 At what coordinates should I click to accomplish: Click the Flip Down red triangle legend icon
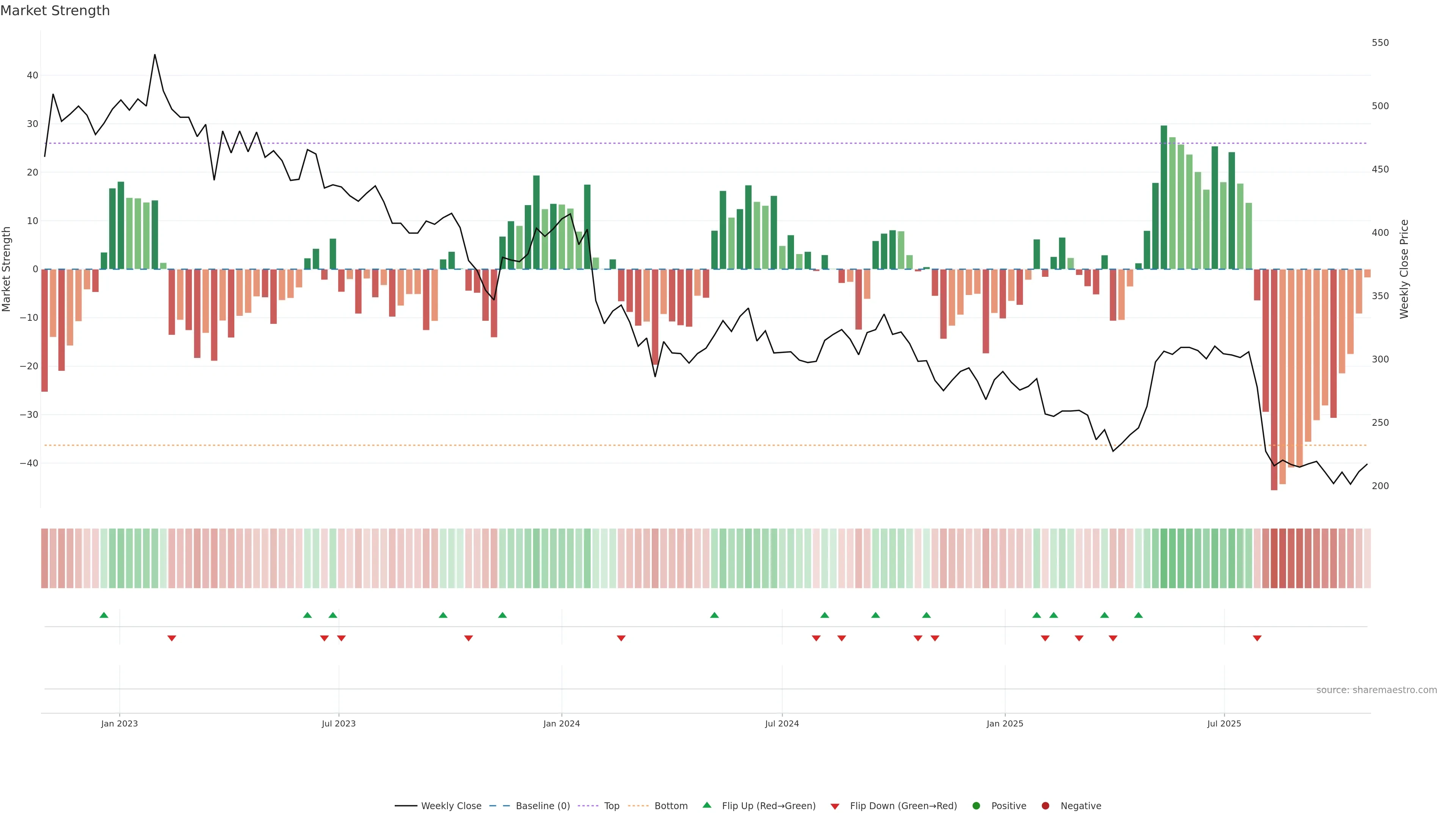[x=835, y=806]
